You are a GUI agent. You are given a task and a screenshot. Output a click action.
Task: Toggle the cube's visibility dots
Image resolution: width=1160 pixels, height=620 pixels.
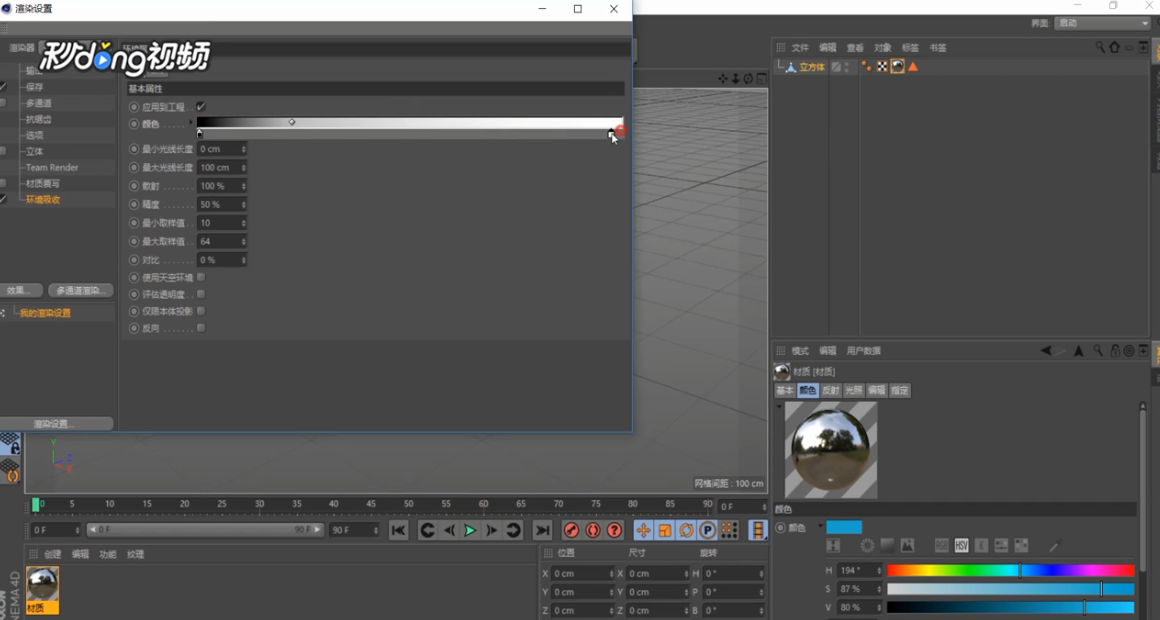847,67
